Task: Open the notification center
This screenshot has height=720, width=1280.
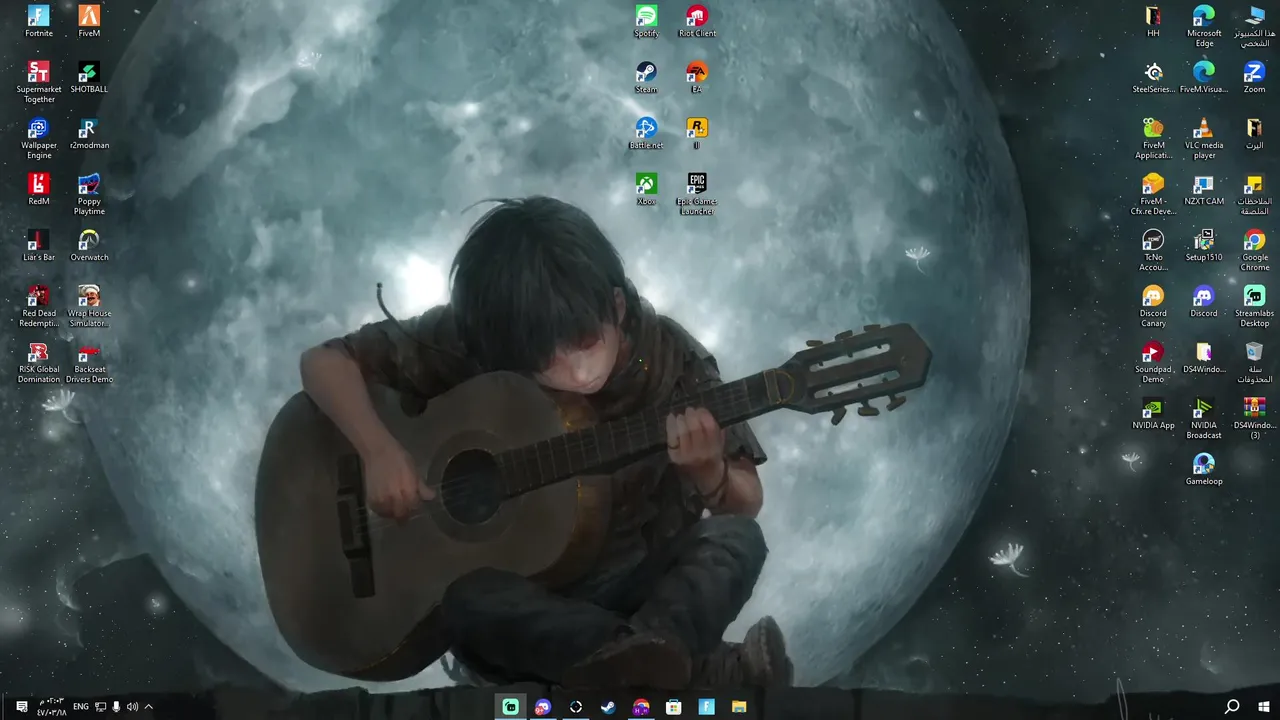Action: pyautogui.click(x=22, y=707)
